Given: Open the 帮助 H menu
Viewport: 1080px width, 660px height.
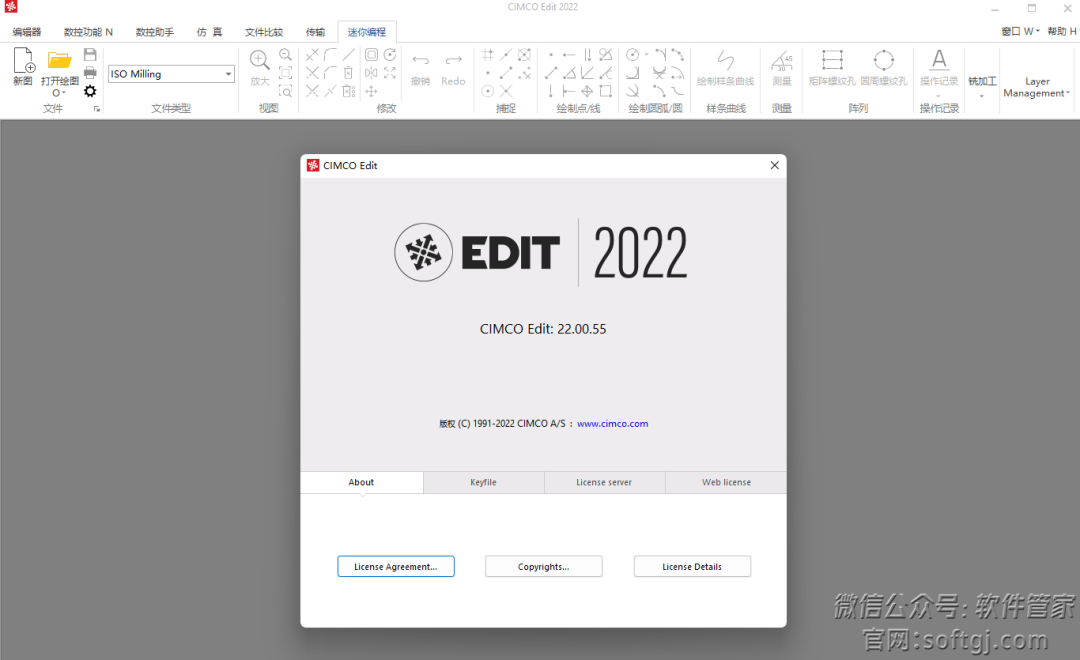Looking at the screenshot, I should coord(1061,31).
